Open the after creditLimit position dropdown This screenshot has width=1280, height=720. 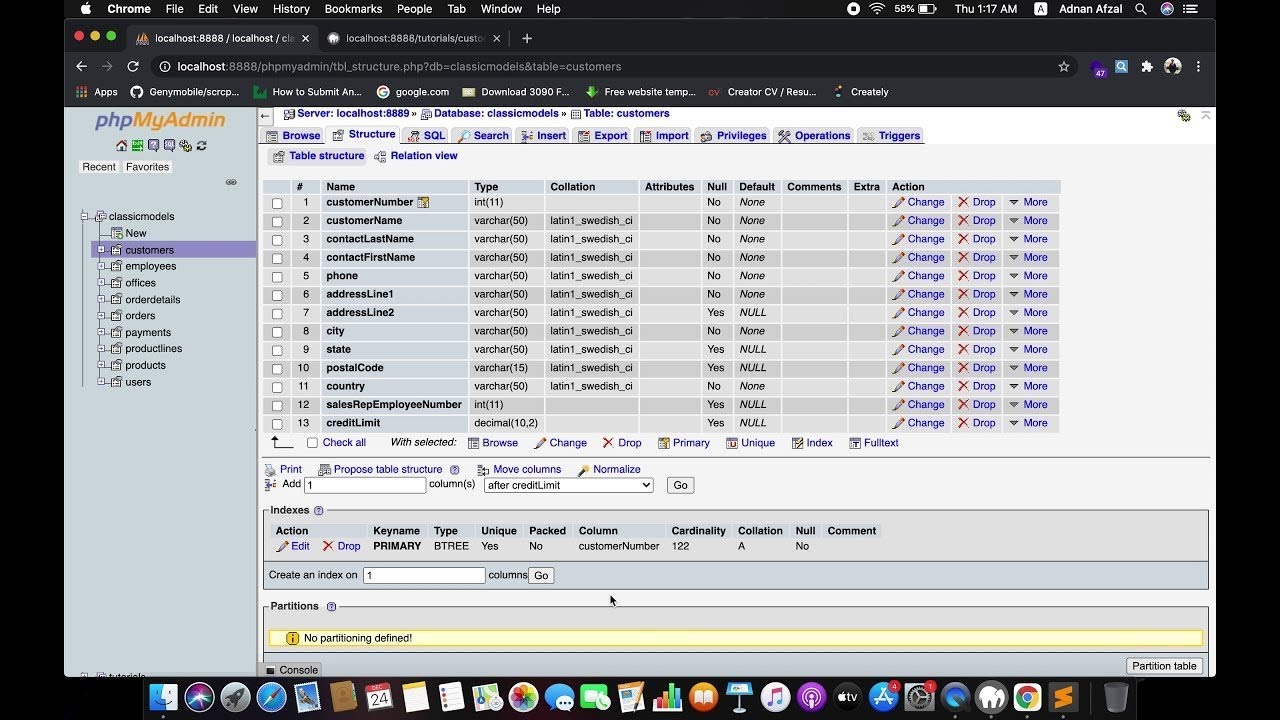pos(568,485)
